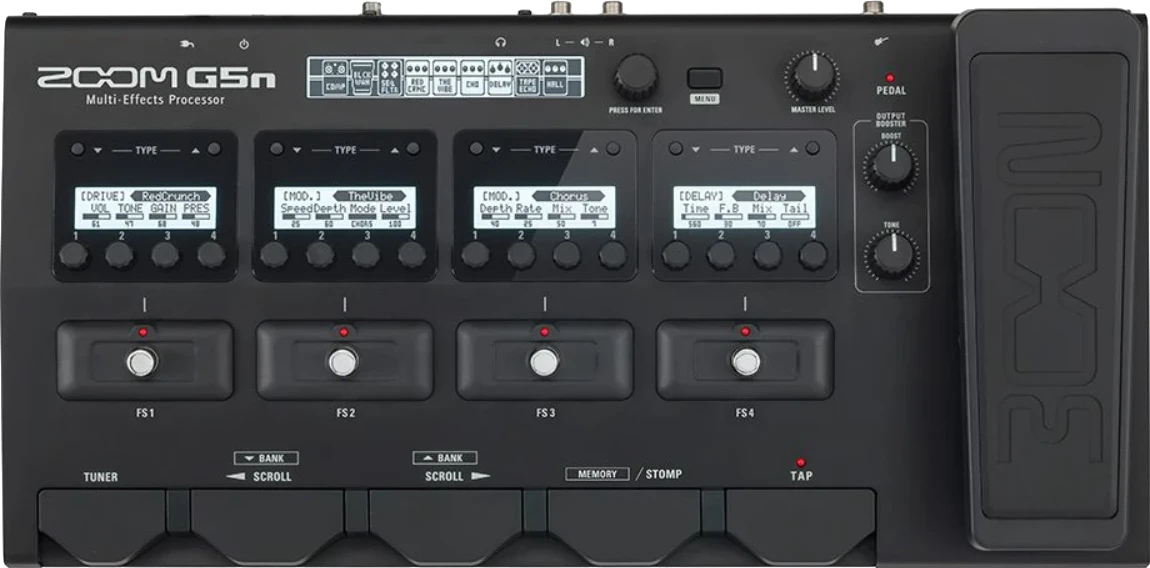Toggle the FS4 footswitch for Delay

(744, 361)
